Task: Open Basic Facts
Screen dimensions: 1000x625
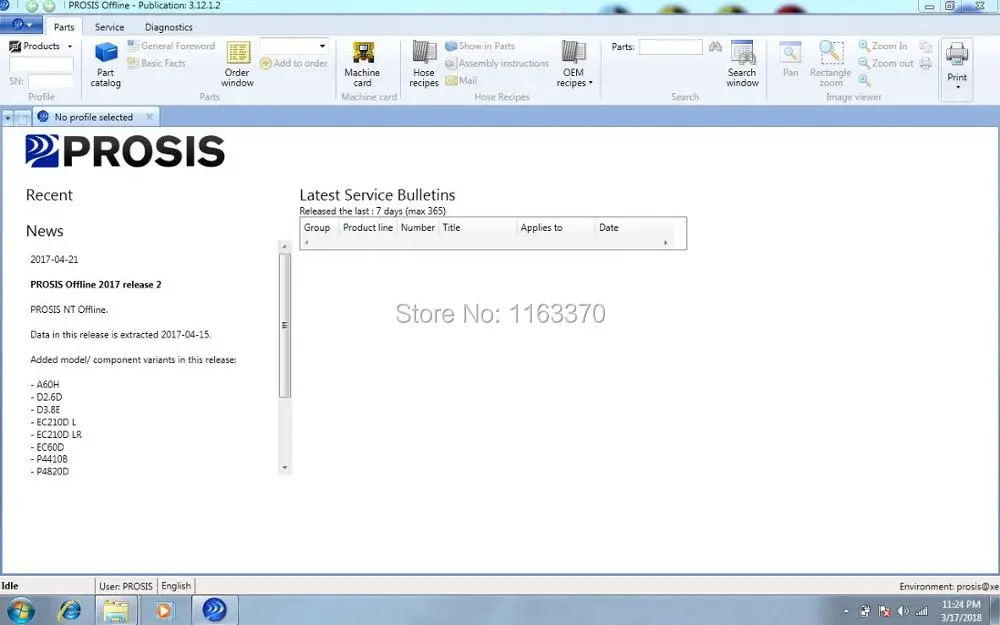Action: coord(156,63)
